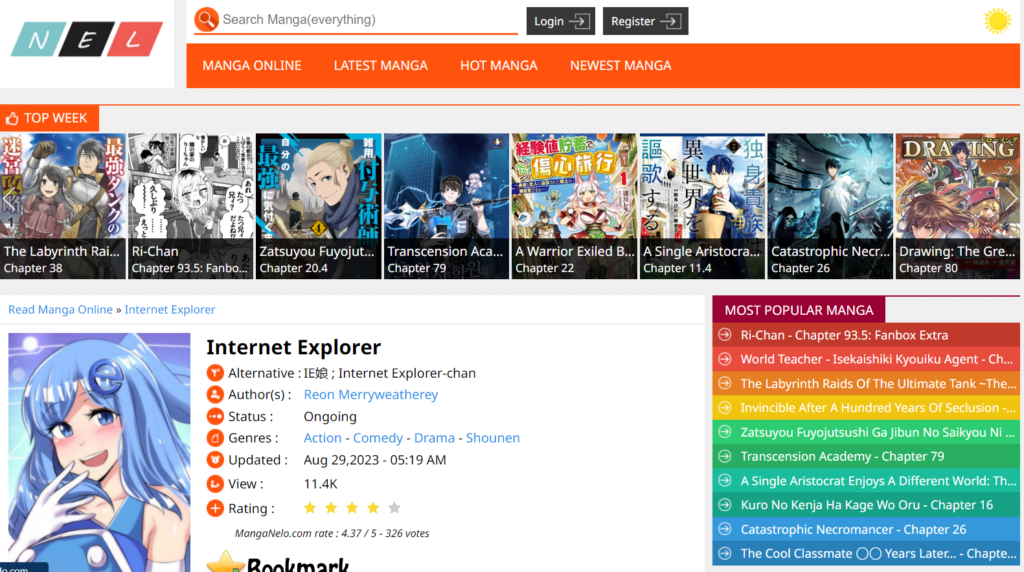Open the Ri-Chan top week thumbnail
Screen dimensions: 1024x572
[x=191, y=206]
